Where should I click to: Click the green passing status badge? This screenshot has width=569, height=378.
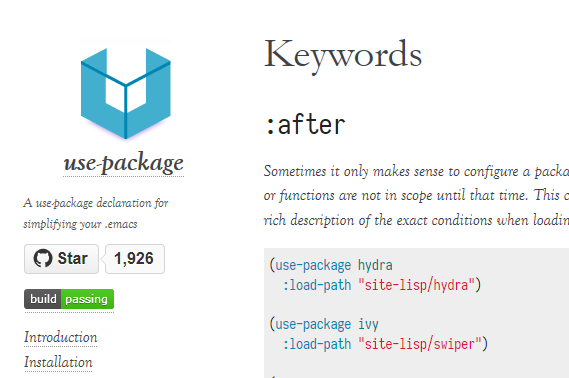pos(87,299)
